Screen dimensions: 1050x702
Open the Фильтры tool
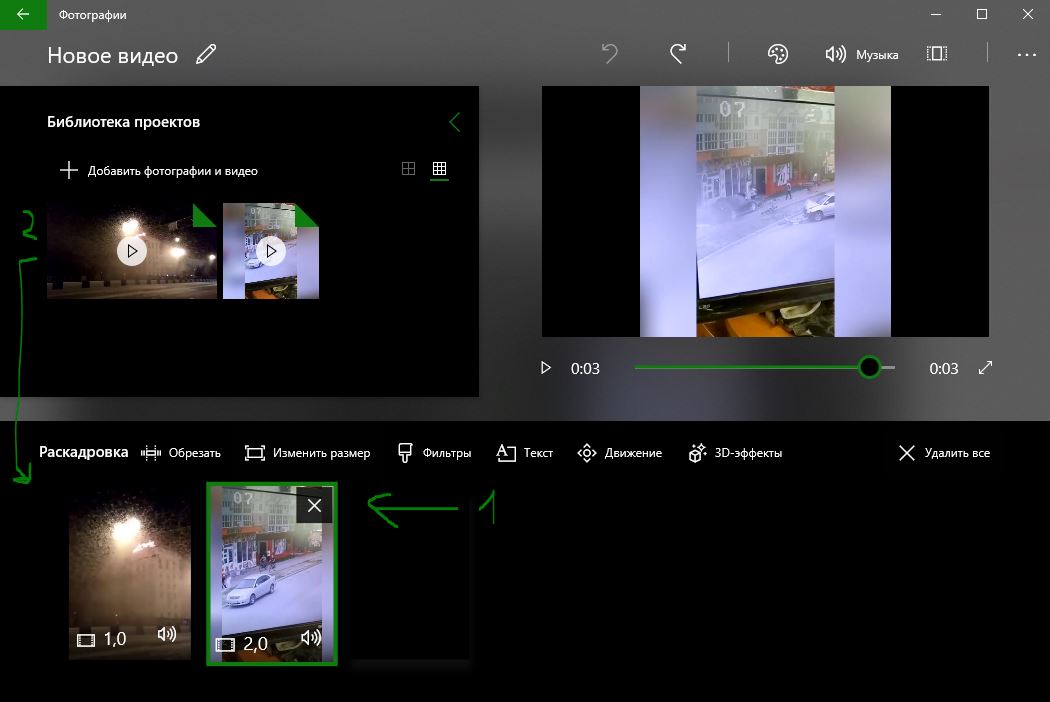435,453
